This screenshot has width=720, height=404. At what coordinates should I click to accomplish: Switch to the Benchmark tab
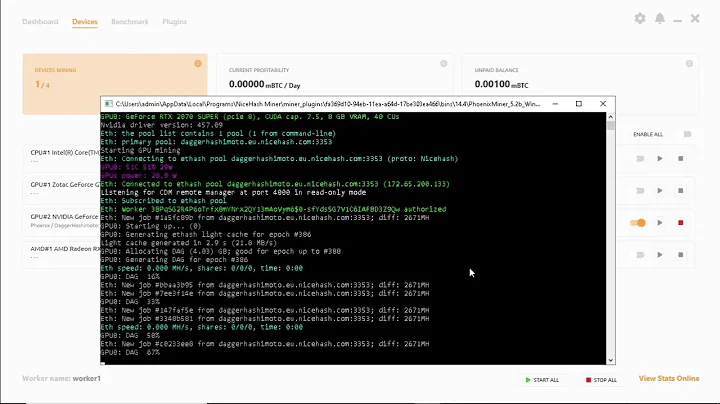tap(130, 22)
